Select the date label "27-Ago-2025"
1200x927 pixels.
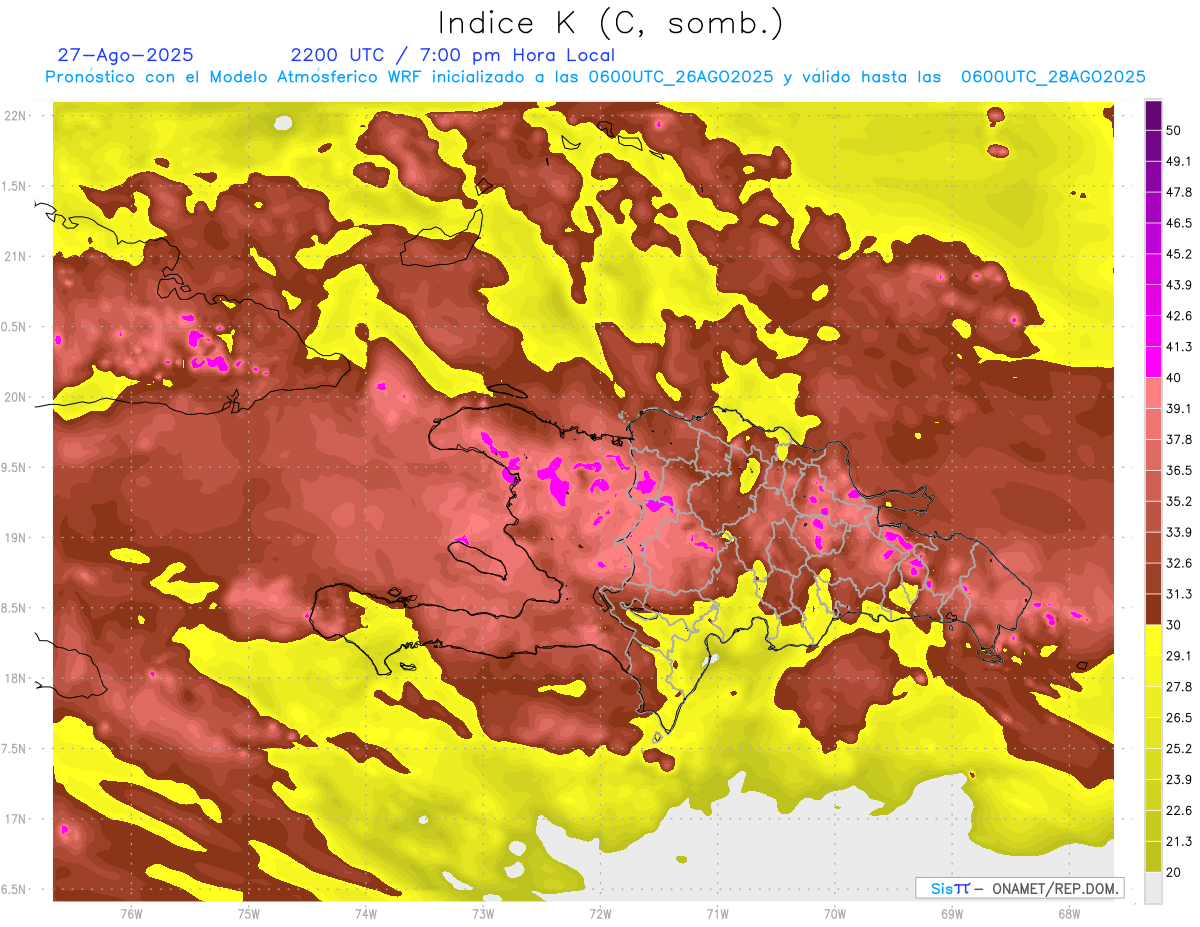pyautogui.click(x=126, y=55)
